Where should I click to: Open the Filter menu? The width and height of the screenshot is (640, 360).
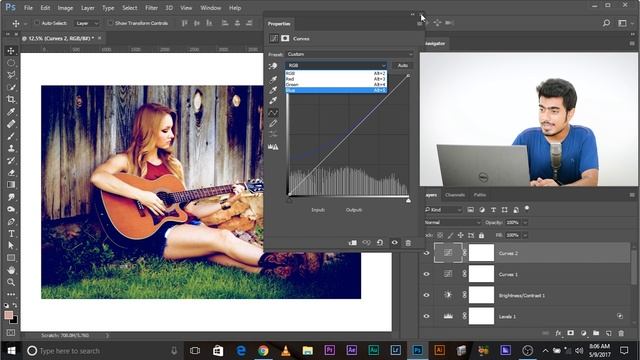(151, 8)
